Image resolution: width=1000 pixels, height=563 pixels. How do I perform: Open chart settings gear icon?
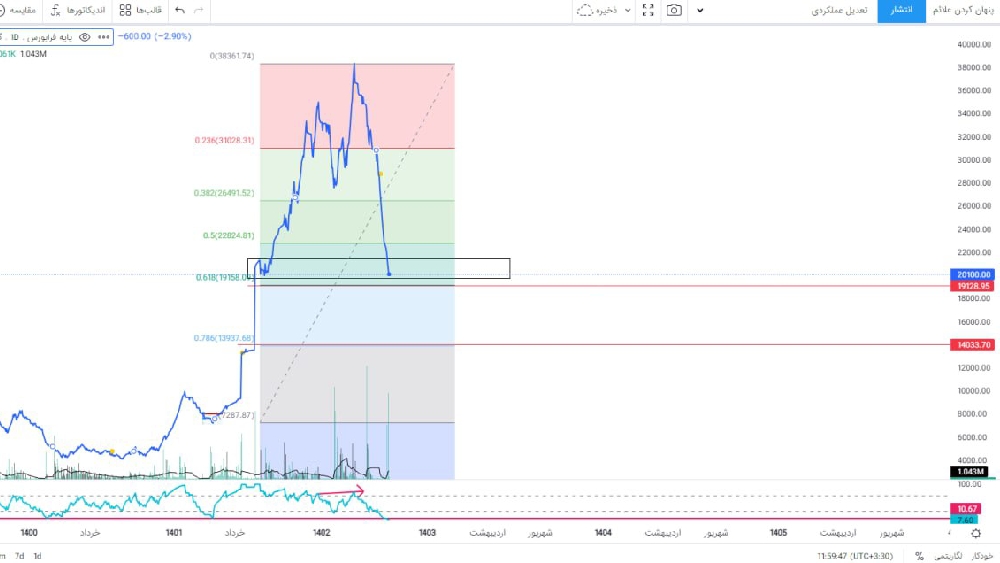976,533
